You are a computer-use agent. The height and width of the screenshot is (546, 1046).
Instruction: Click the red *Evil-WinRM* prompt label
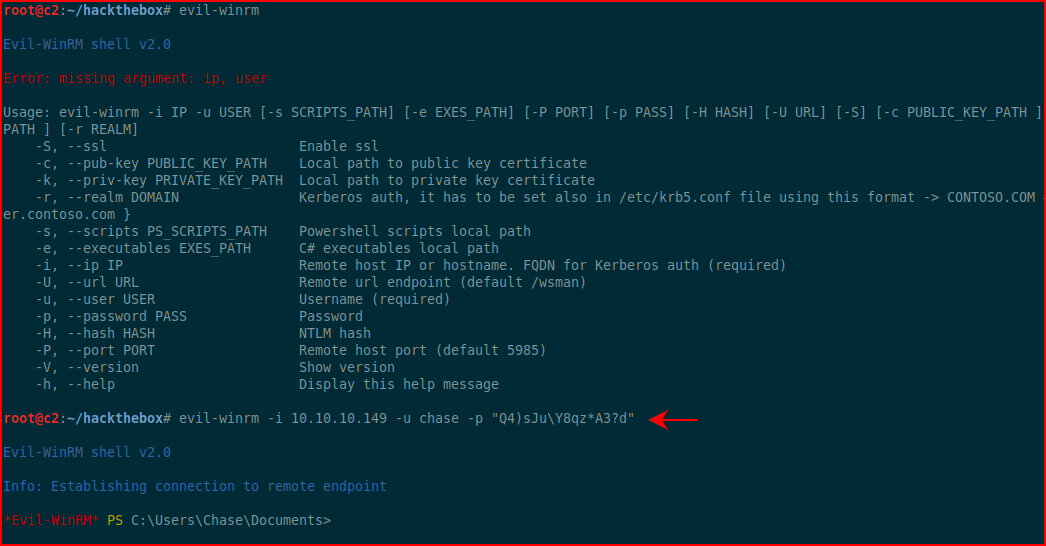click(x=51, y=521)
